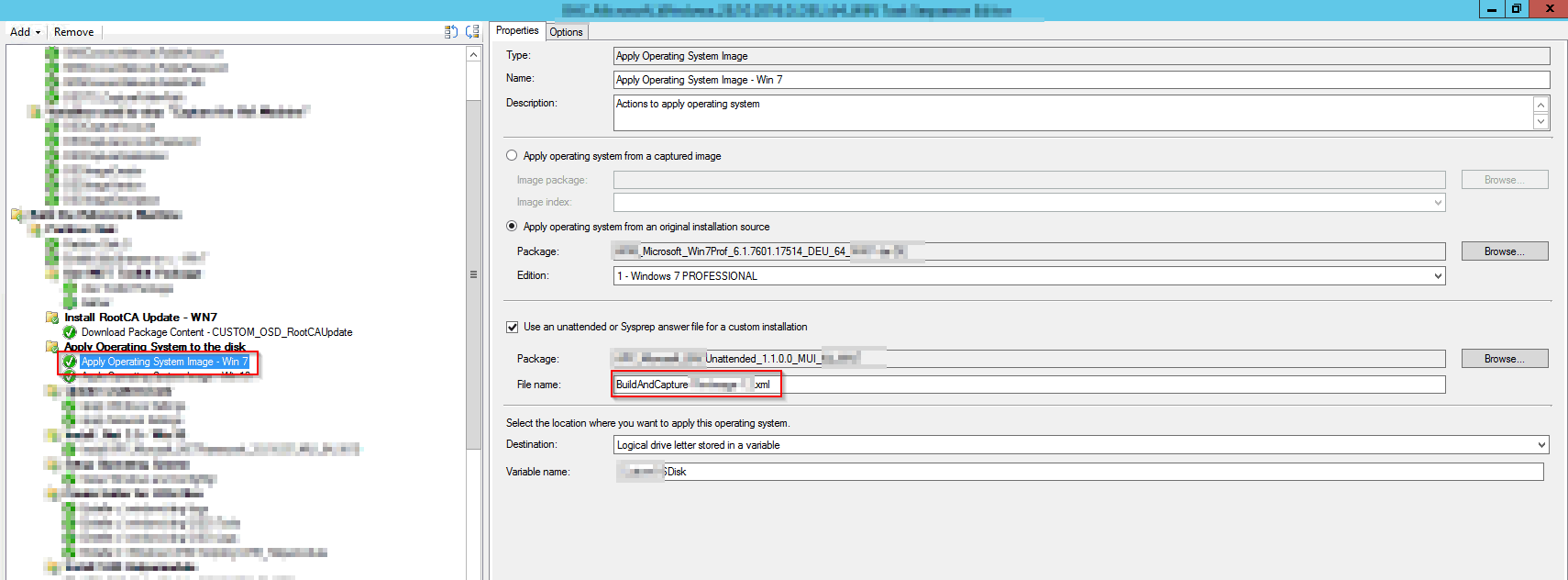This screenshot has height=580, width=1568.
Task: Click the task sequence tree vertical scrollbar thumb
Action: coord(473,274)
